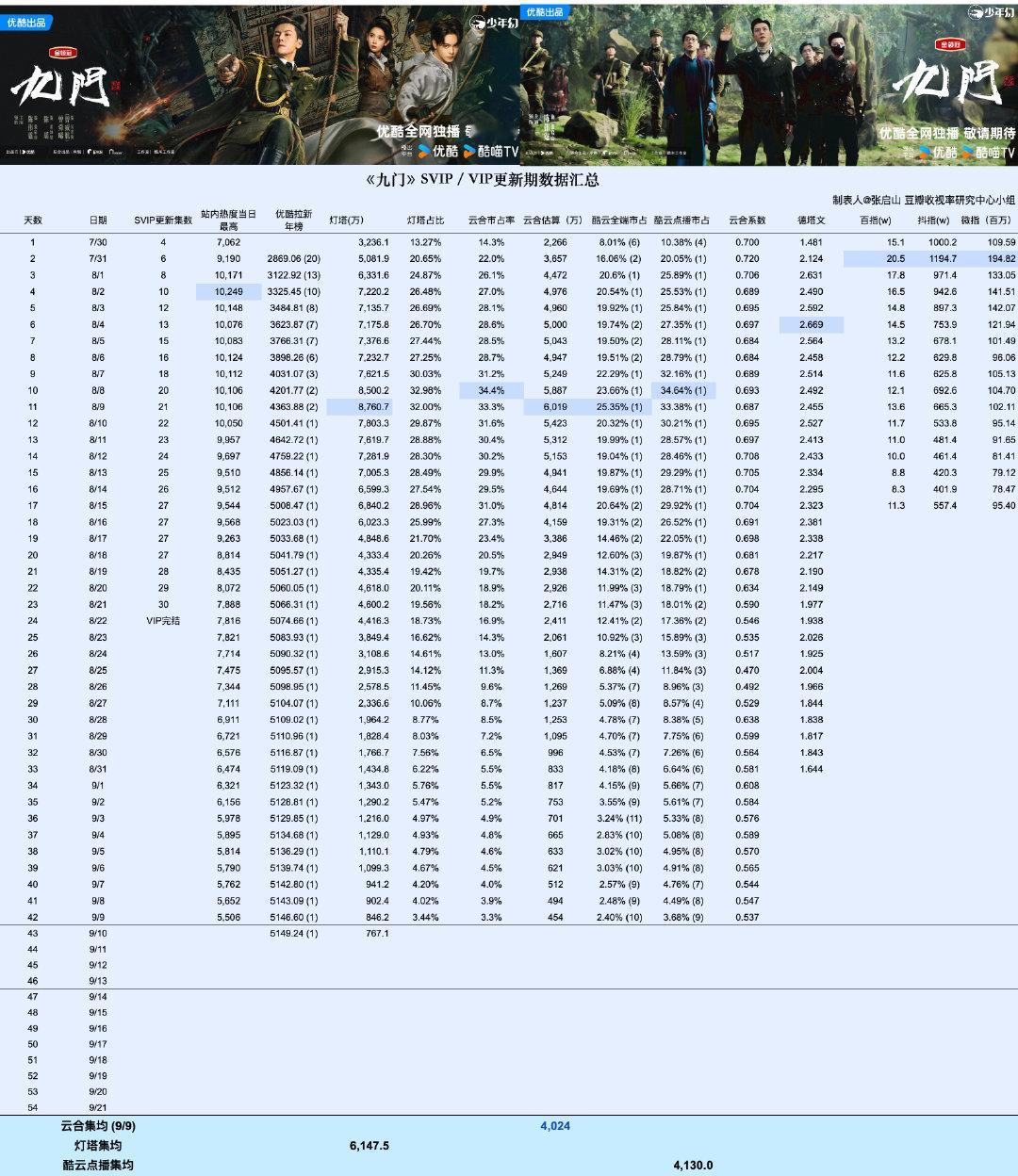
Task: Click the 优酷出品 badge on left poster
Action: pos(26,23)
